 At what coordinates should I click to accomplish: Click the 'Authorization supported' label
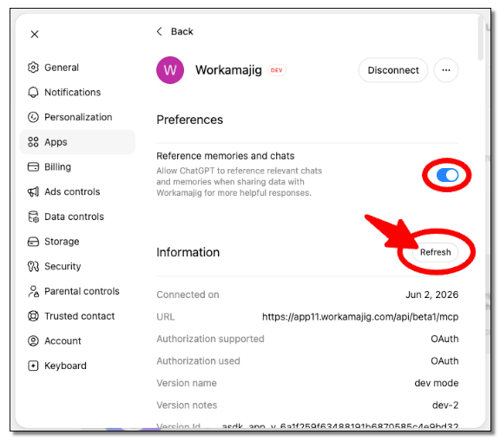coord(210,339)
